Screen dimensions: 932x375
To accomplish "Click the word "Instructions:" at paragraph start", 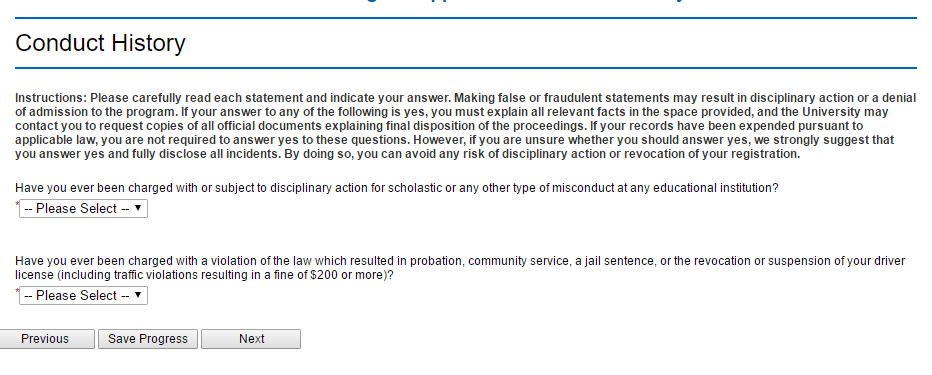I will pyautogui.click(x=51, y=98).
